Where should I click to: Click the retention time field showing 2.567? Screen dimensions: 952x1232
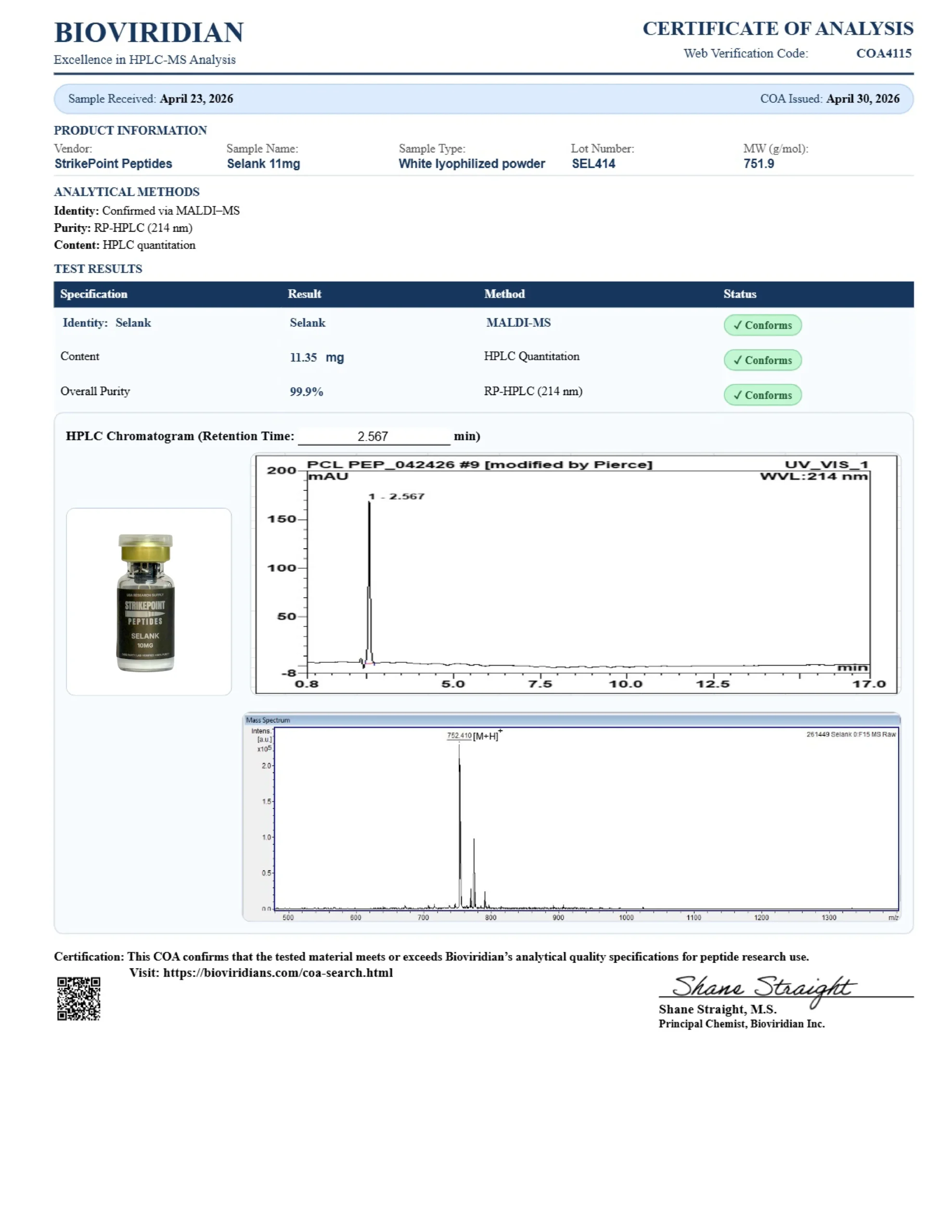click(x=373, y=436)
